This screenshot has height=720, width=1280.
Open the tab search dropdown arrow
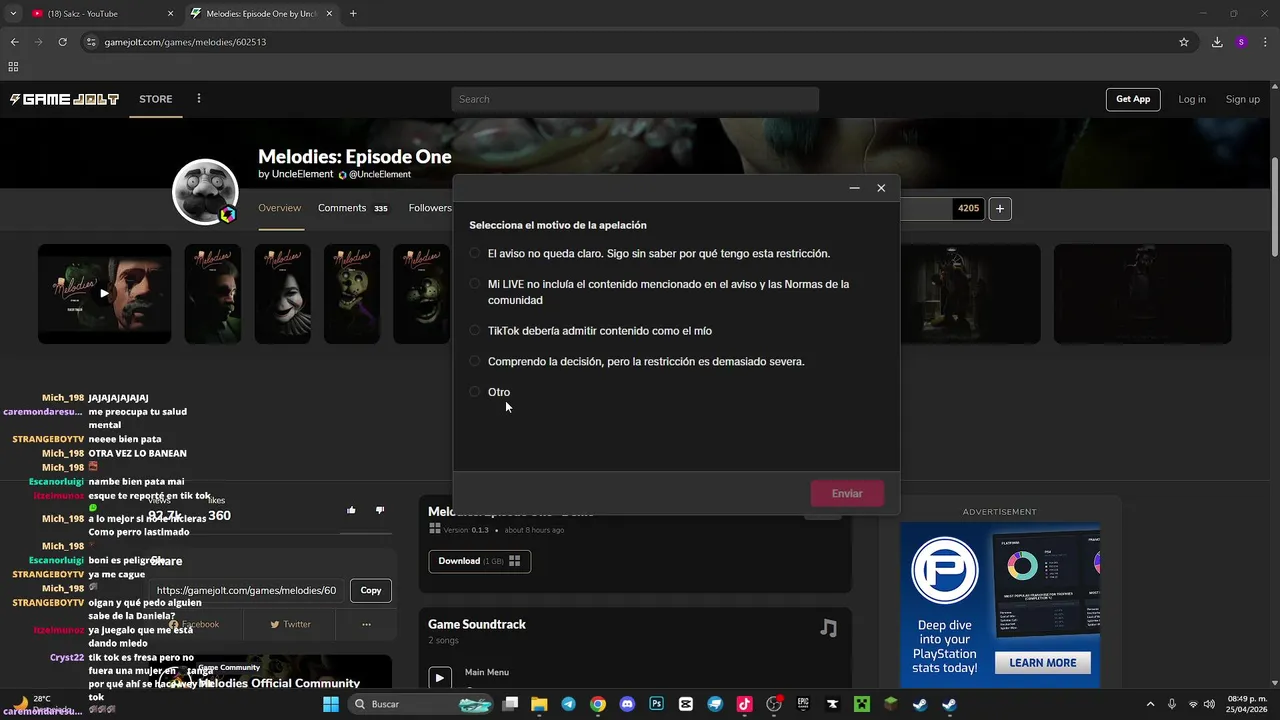pos(13,14)
